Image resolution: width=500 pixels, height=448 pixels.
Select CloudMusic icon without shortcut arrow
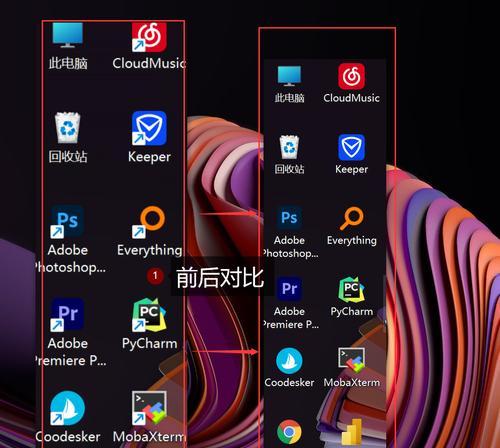click(351, 76)
